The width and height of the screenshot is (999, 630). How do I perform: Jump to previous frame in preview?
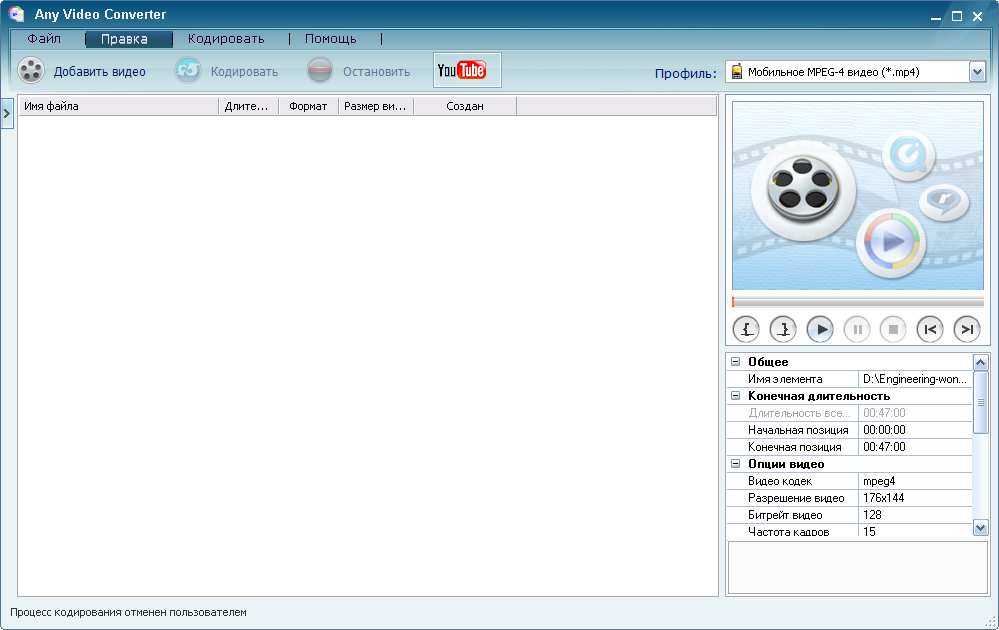(x=930, y=329)
